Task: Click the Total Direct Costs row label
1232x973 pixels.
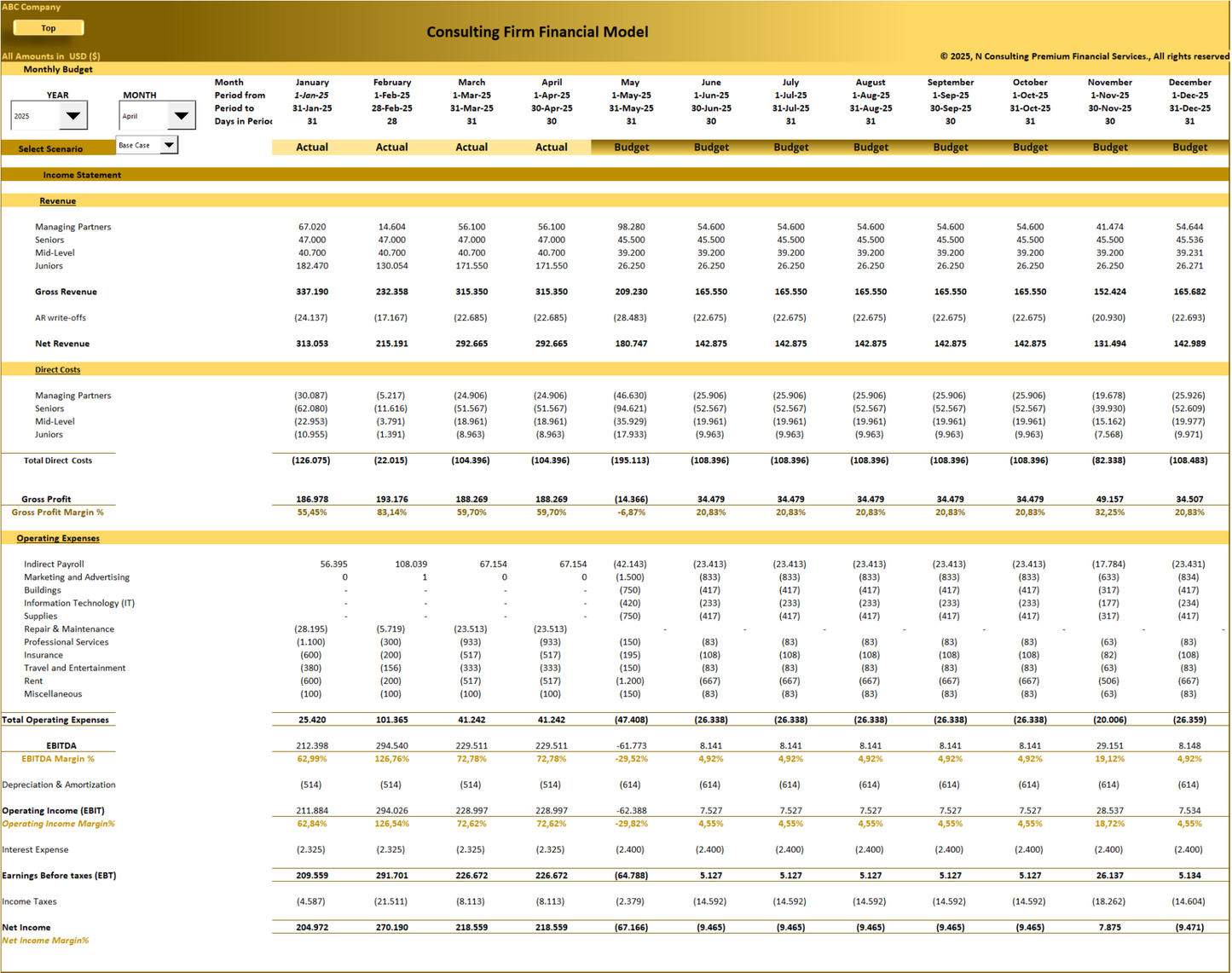Action: 58,460
